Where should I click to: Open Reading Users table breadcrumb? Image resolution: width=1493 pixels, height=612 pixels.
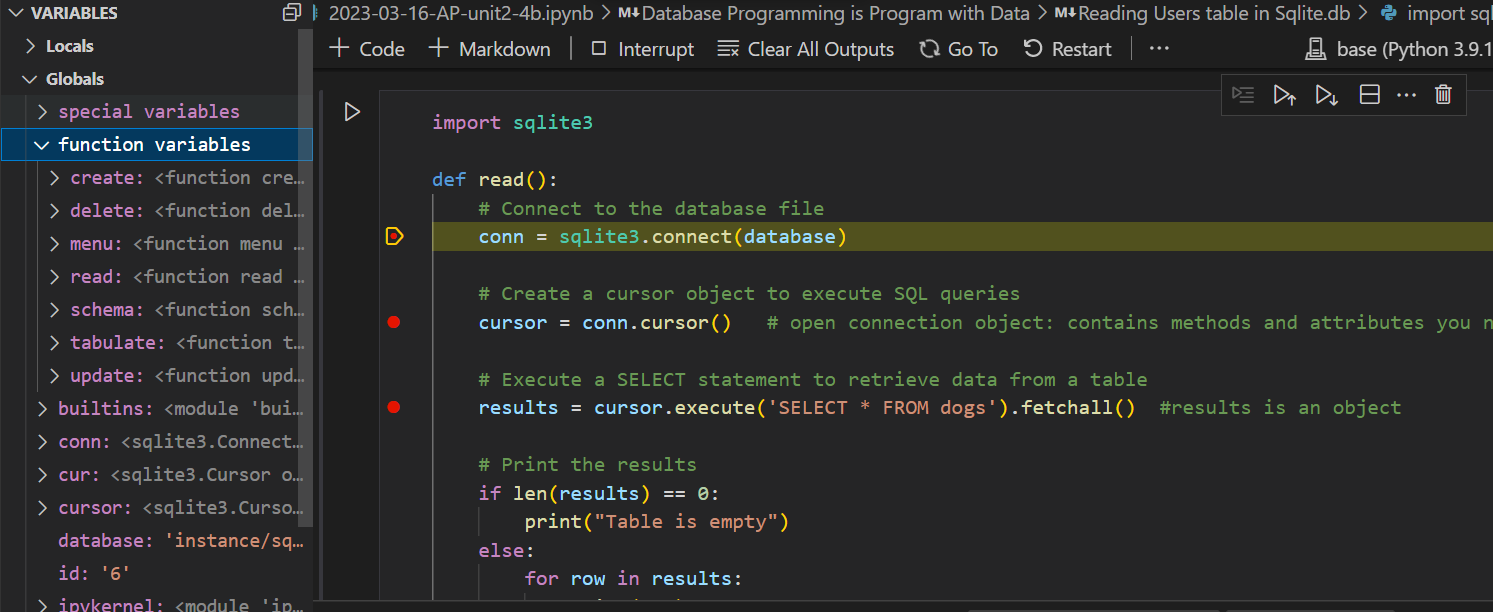[1202, 13]
